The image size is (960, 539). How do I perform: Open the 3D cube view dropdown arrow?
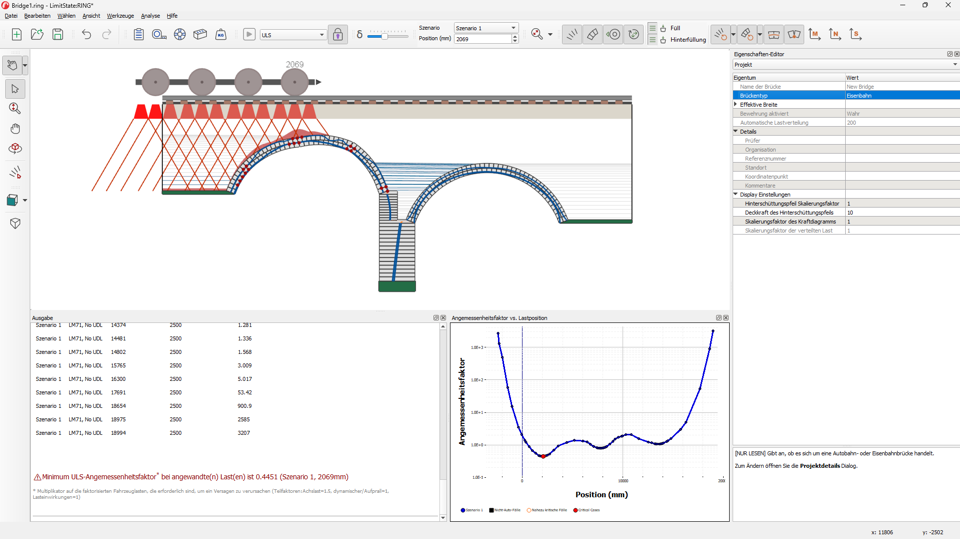tap(24, 200)
